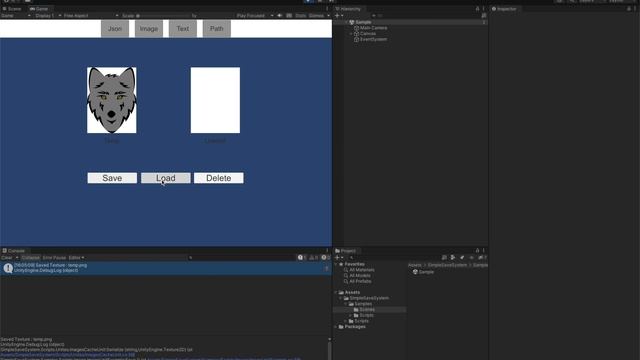Open the Console Editor dropdown

click(76, 258)
